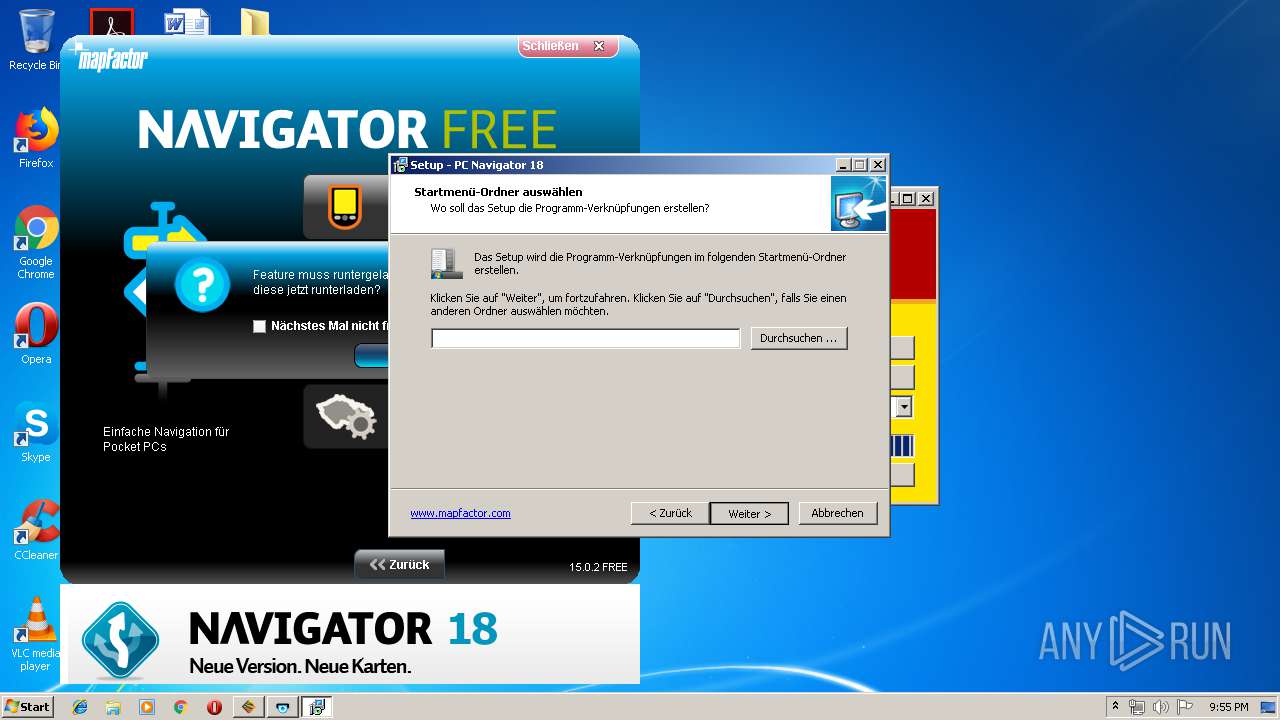Click the 'Navigator 18 Neue Version' banner
1280x720 pixels.
tap(350, 636)
